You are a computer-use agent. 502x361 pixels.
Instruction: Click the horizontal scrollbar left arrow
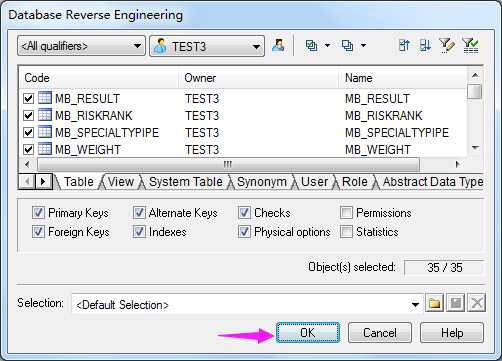[27, 164]
